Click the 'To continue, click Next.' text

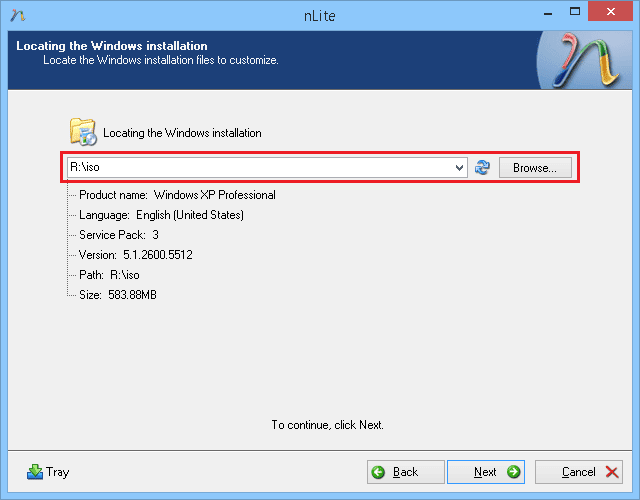[x=327, y=425]
